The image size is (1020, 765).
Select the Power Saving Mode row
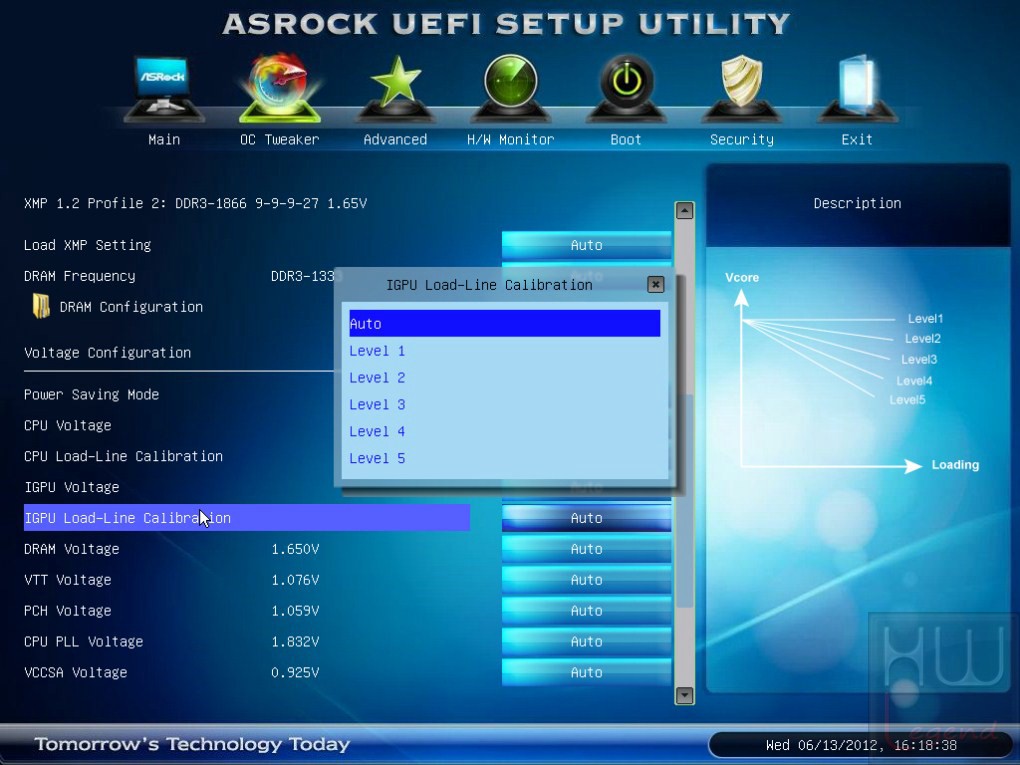[91, 394]
